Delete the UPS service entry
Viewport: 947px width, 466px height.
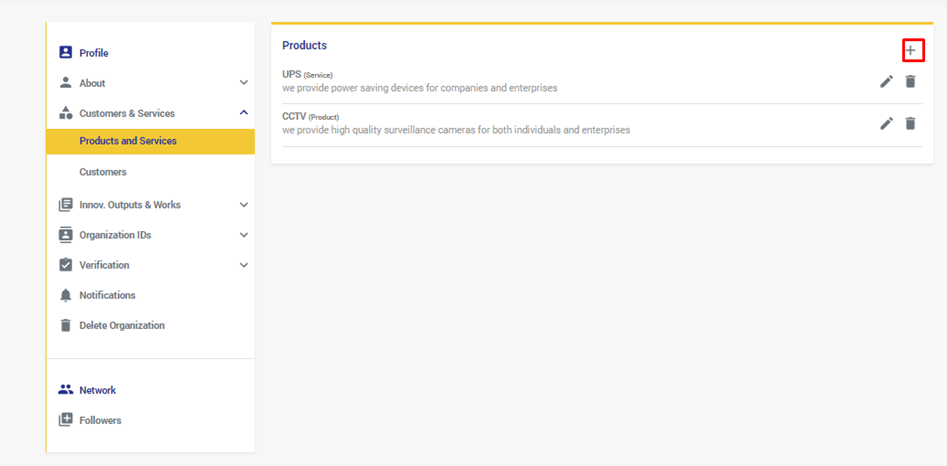pyautogui.click(x=910, y=81)
